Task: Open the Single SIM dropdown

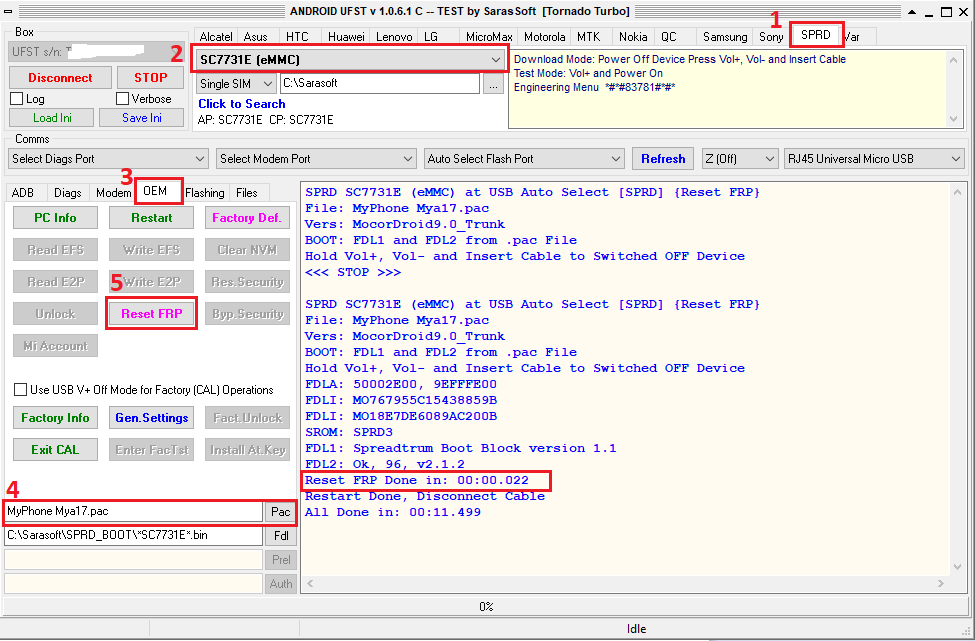Action: point(236,83)
